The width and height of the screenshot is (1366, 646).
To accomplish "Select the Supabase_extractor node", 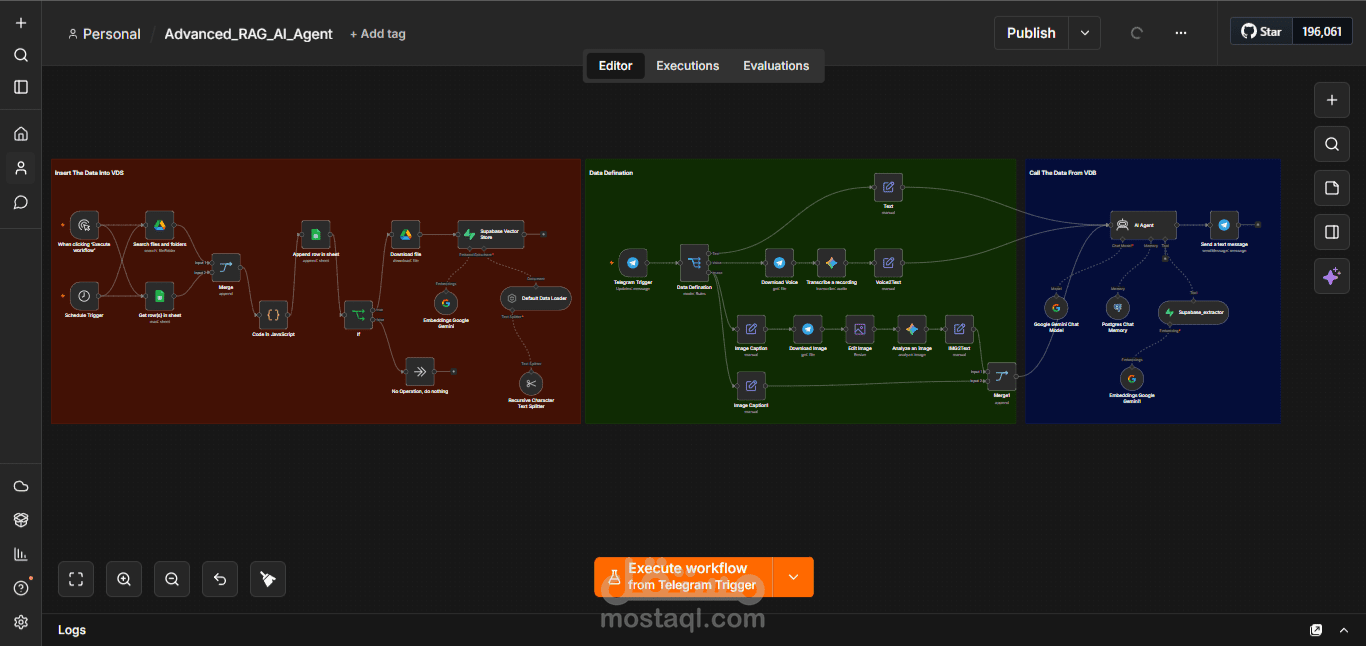I will tap(1194, 313).
